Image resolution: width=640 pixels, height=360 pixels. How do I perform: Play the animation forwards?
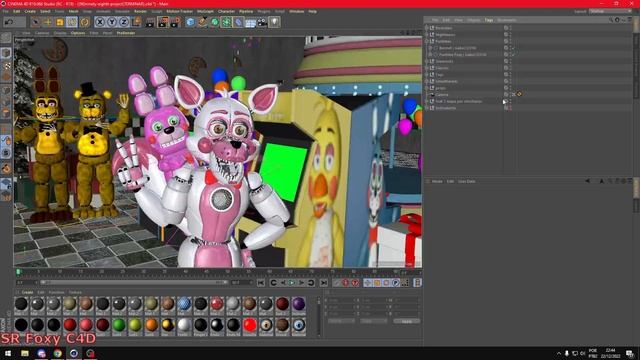tap(292, 282)
